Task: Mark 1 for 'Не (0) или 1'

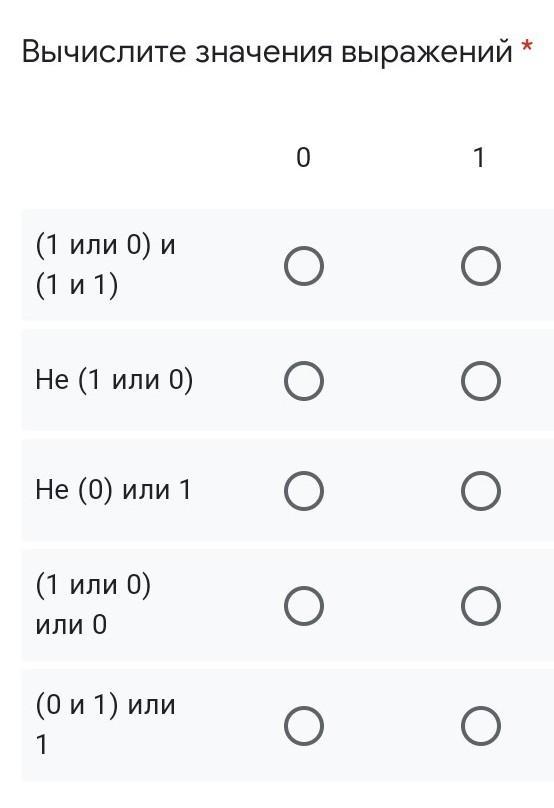Action: click(x=480, y=491)
